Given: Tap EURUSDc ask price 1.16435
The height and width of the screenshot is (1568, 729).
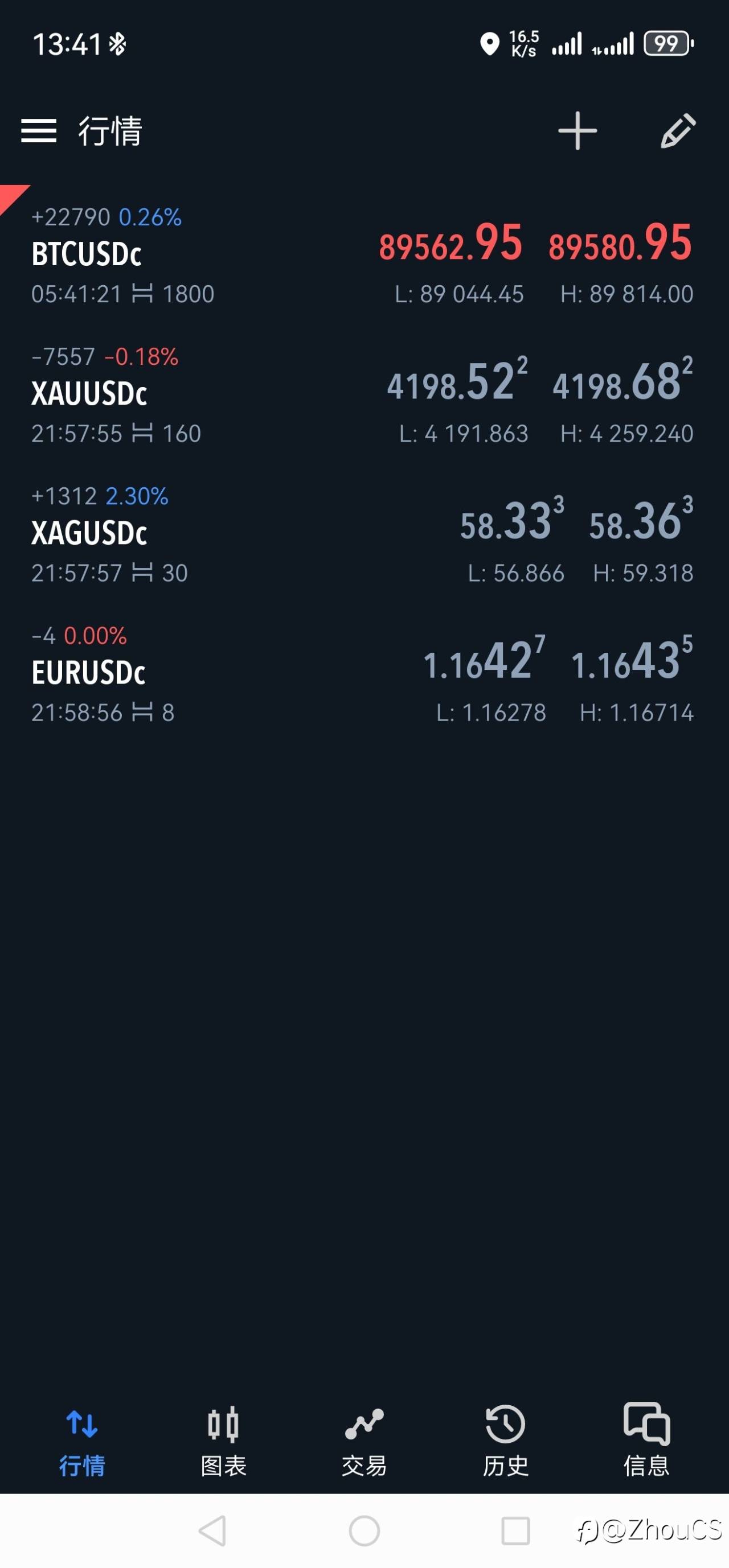Looking at the screenshot, I should [631, 660].
